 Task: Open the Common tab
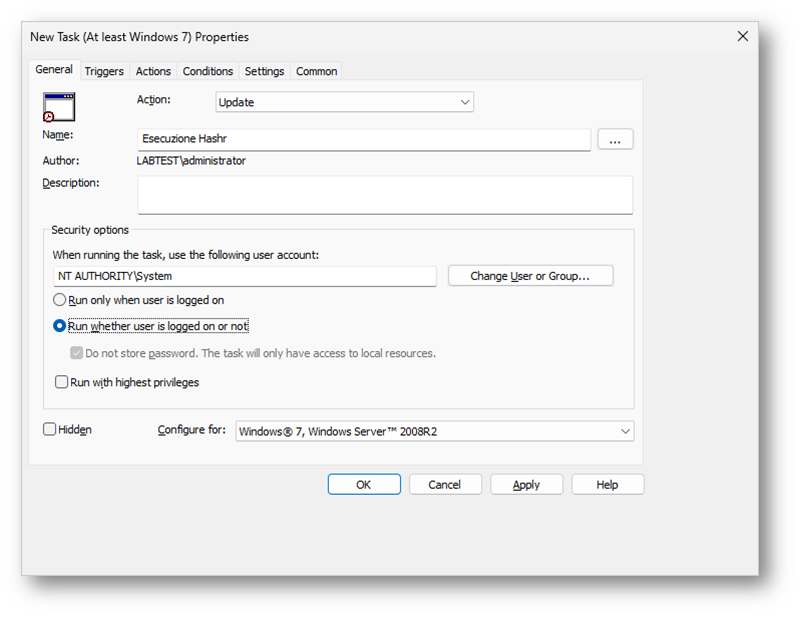(316, 71)
